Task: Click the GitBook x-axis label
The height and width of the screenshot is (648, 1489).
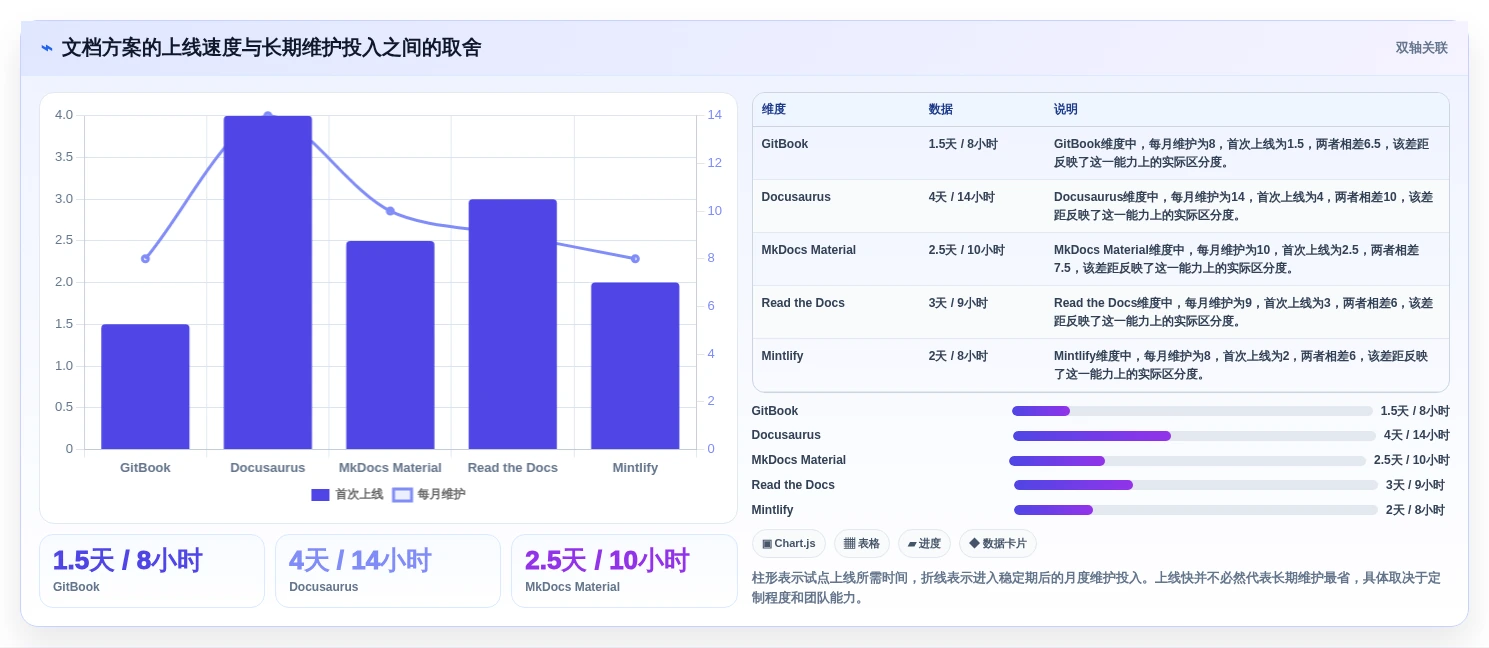Action: coord(145,468)
